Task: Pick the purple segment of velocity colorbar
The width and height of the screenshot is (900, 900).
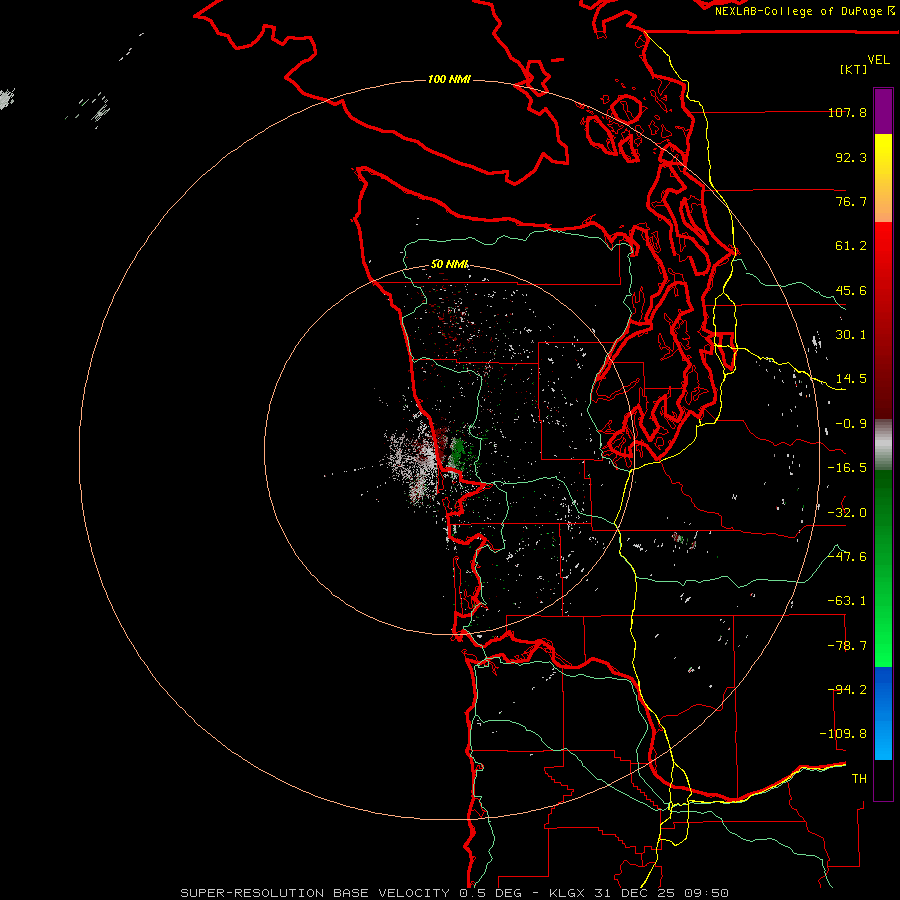Action: point(883,111)
